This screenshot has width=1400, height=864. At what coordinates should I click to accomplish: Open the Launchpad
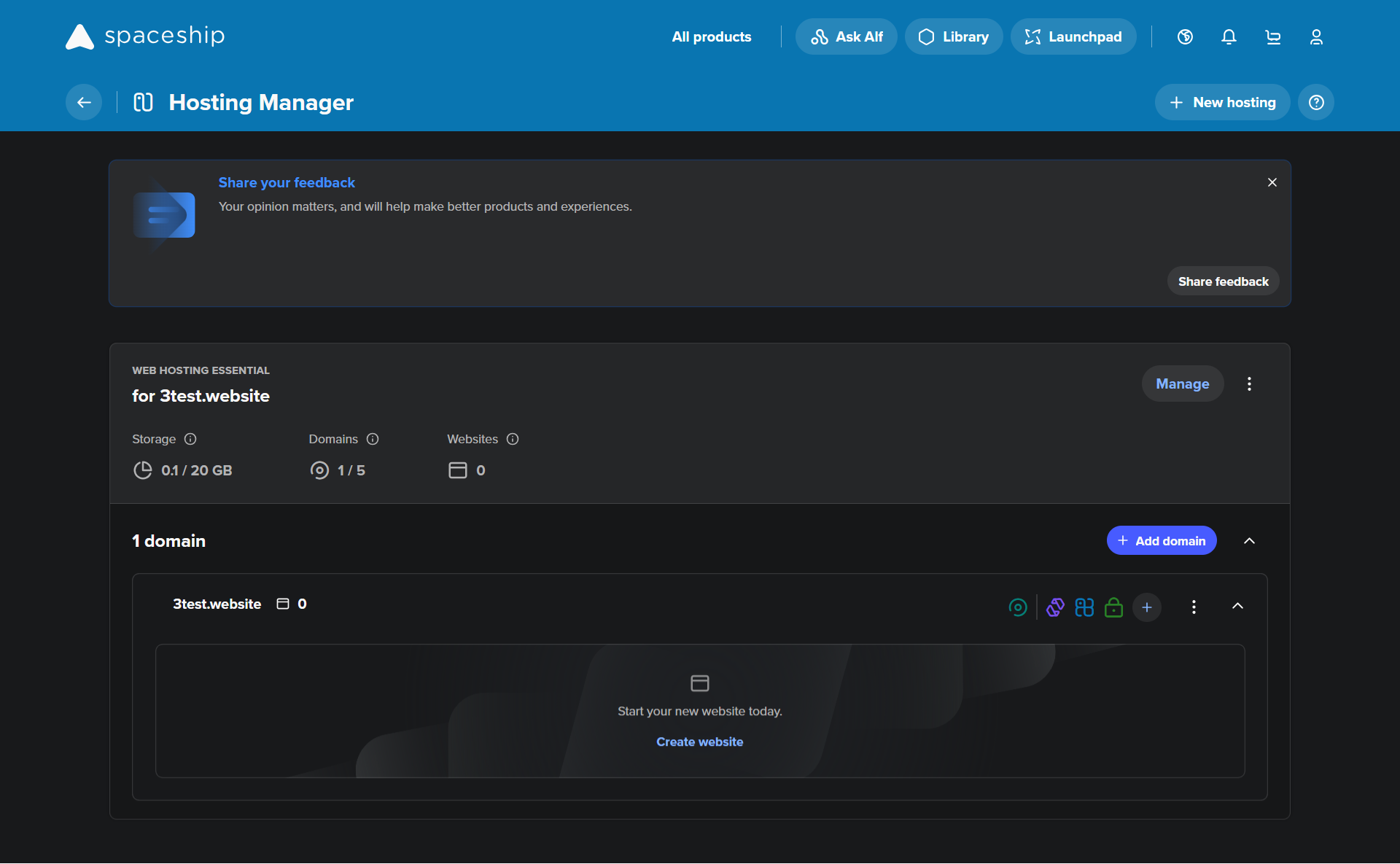click(x=1073, y=36)
